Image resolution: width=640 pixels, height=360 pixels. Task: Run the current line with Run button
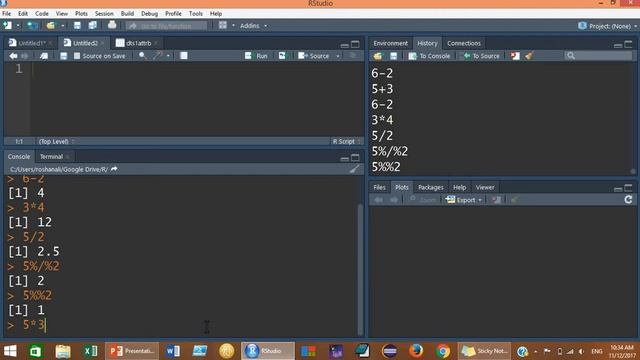(256, 56)
